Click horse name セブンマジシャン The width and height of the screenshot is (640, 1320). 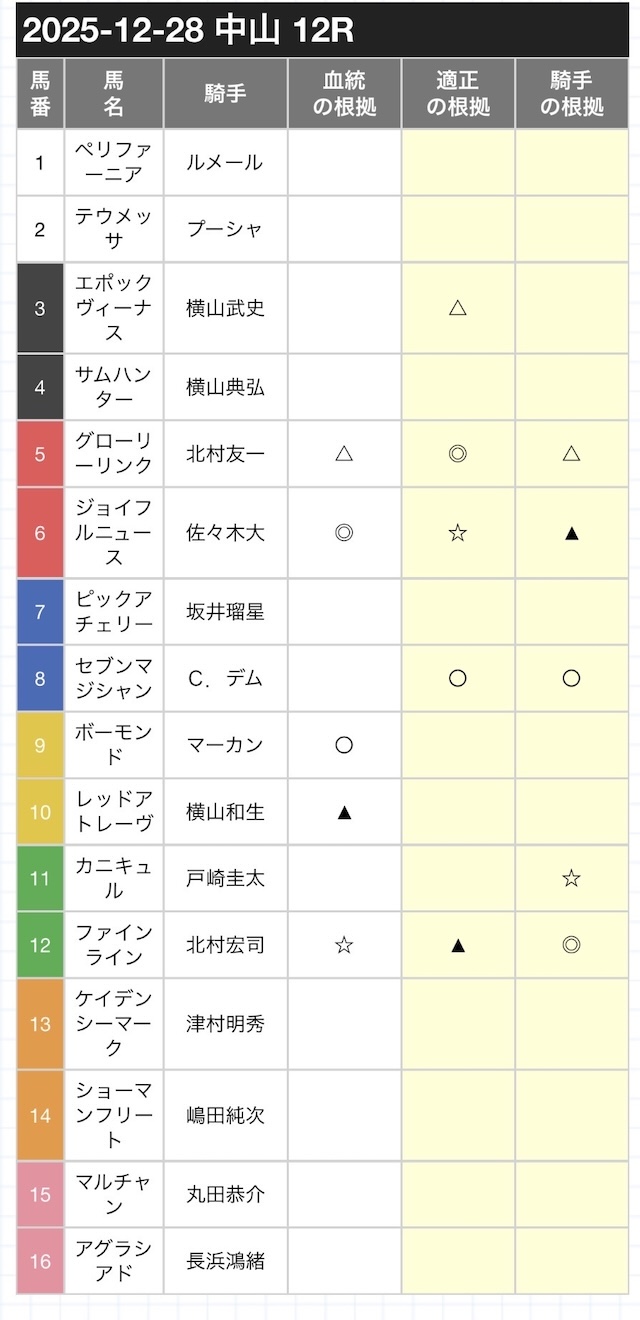(114, 678)
